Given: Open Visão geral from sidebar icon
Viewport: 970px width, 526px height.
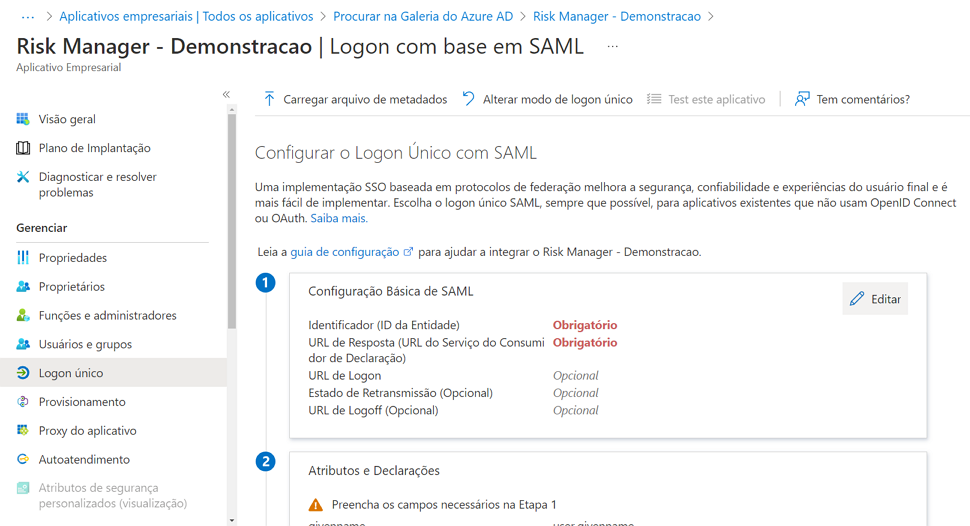Looking at the screenshot, I should click(23, 119).
